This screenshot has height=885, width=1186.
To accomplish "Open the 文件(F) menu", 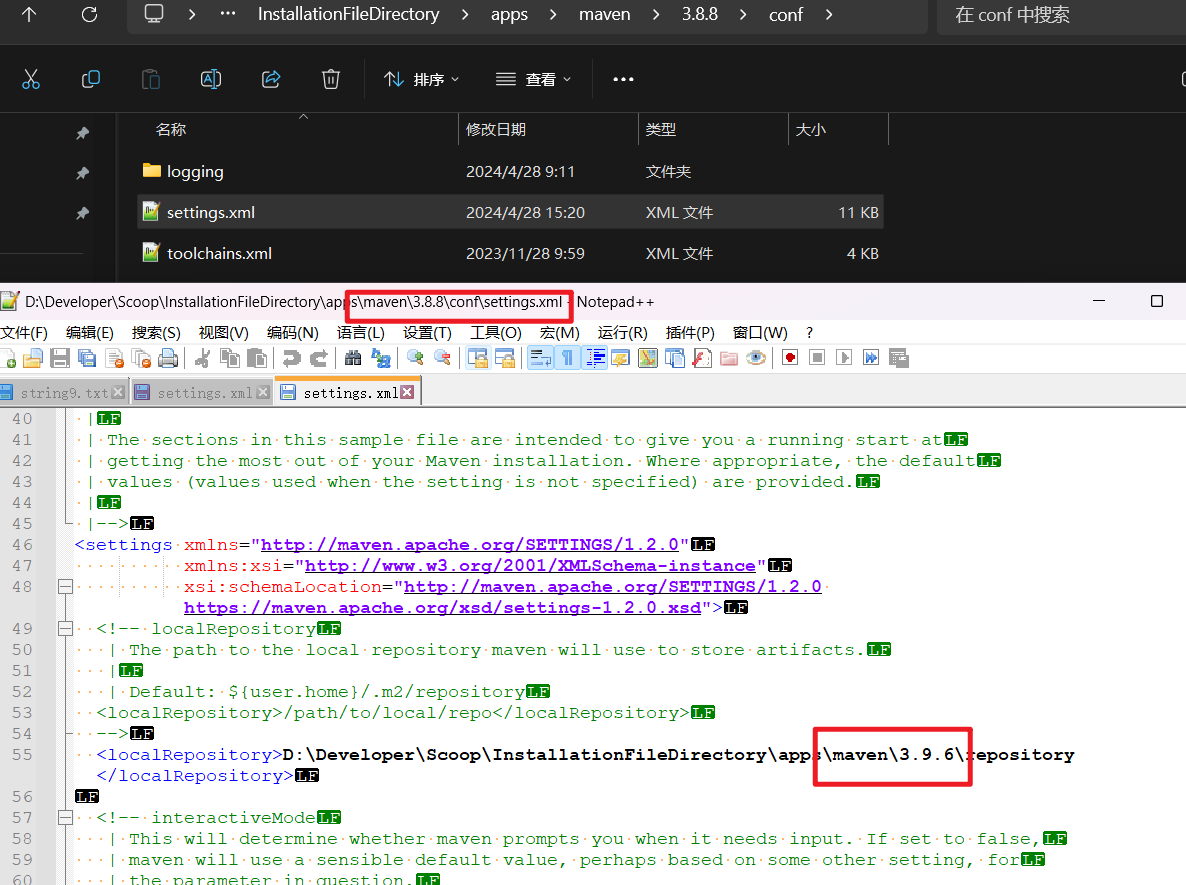I will click(24, 333).
